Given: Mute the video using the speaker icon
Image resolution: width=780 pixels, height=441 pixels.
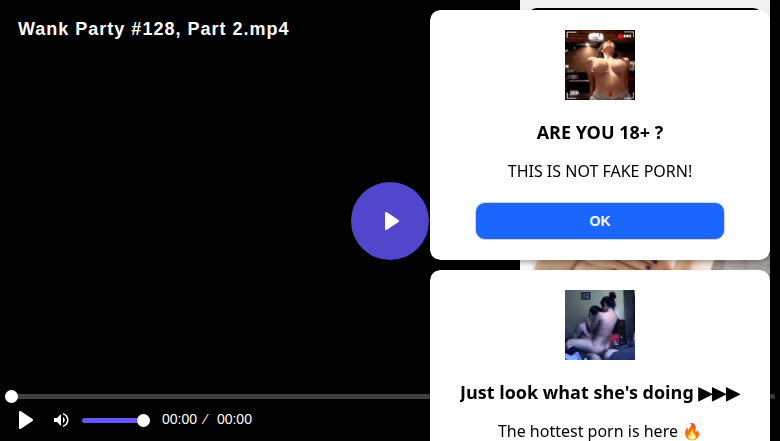Looking at the screenshot, I should click(61, 420).
